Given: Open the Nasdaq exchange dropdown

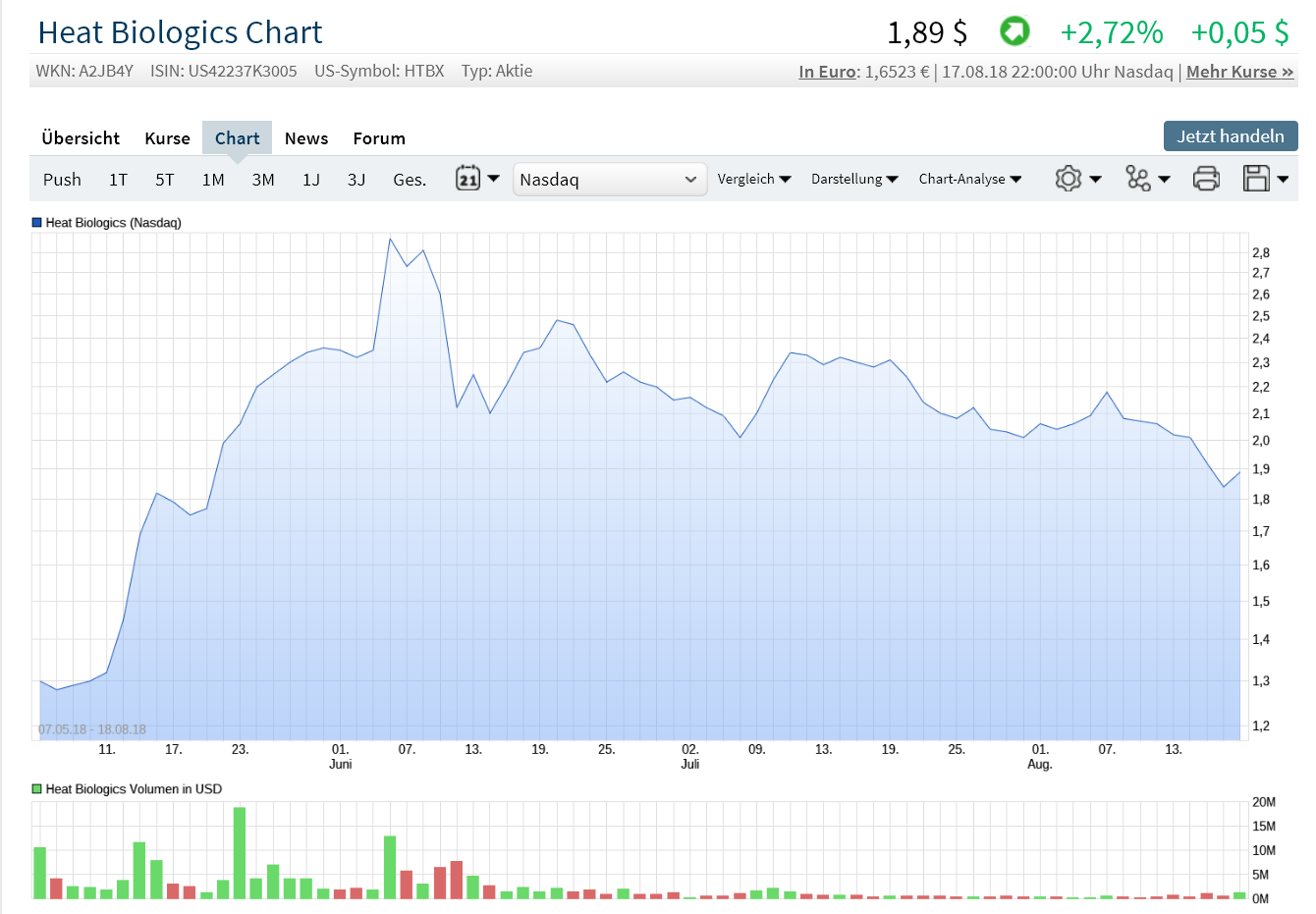Looking at the screenshot, I should click(609, 179).
